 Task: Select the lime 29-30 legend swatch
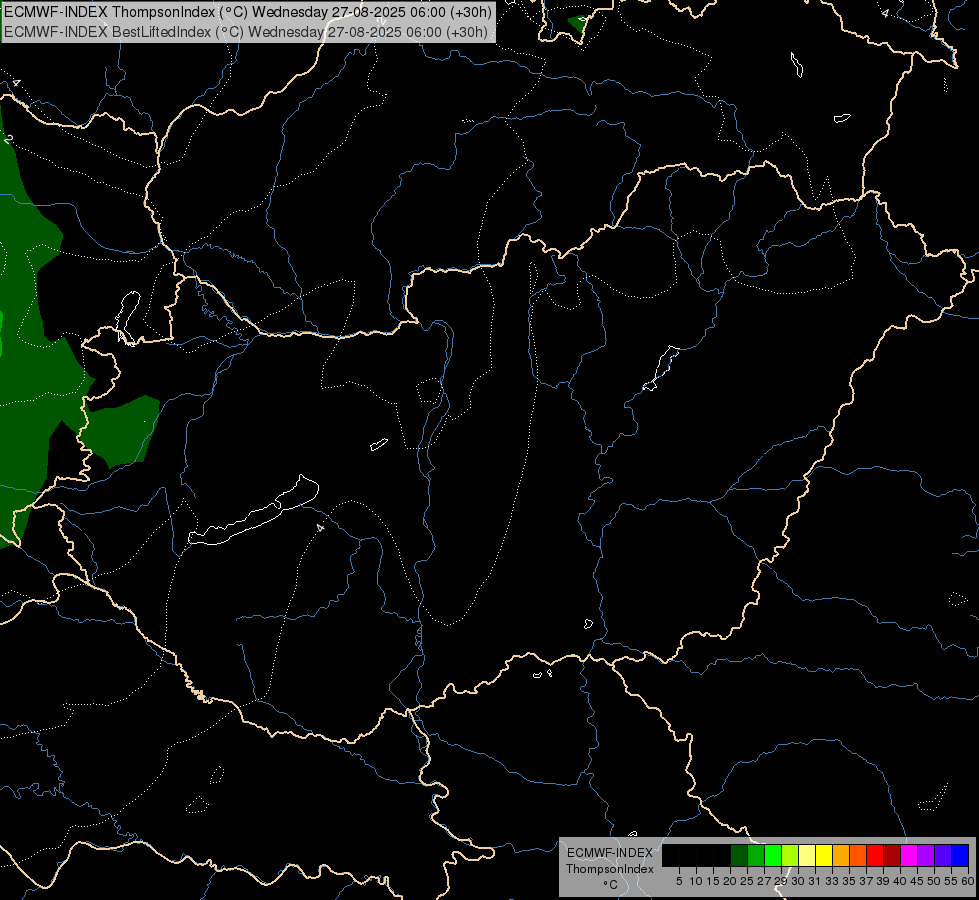tap(790, 855)
